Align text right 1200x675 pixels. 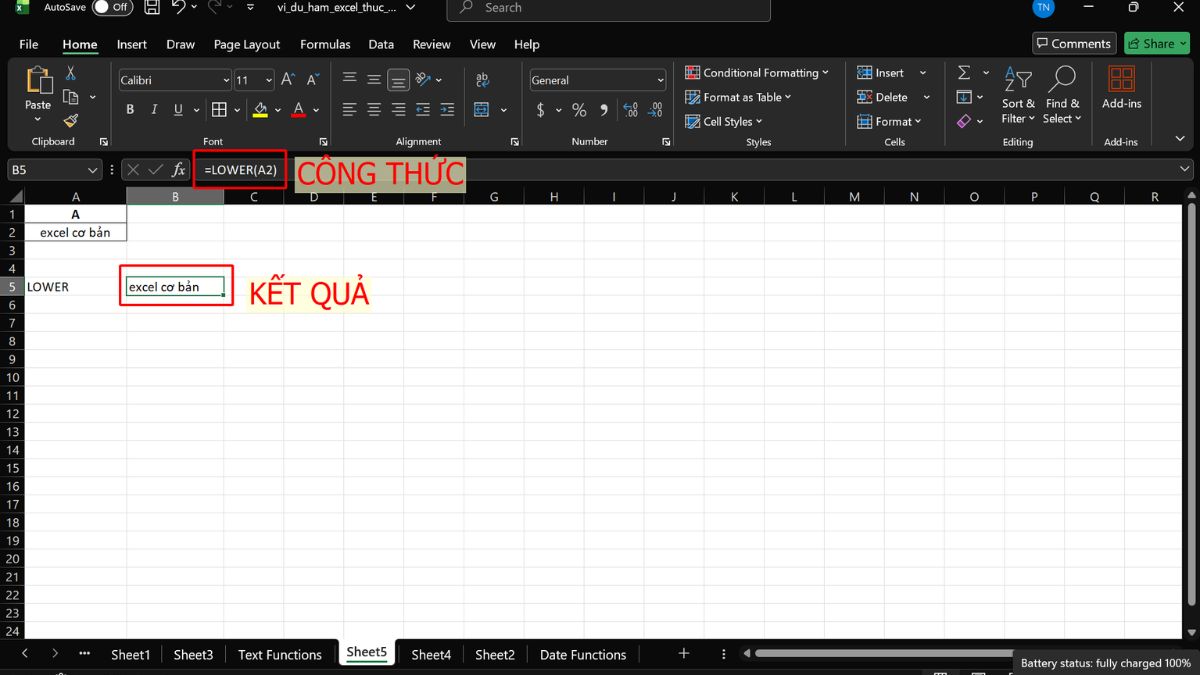point(398,110)
